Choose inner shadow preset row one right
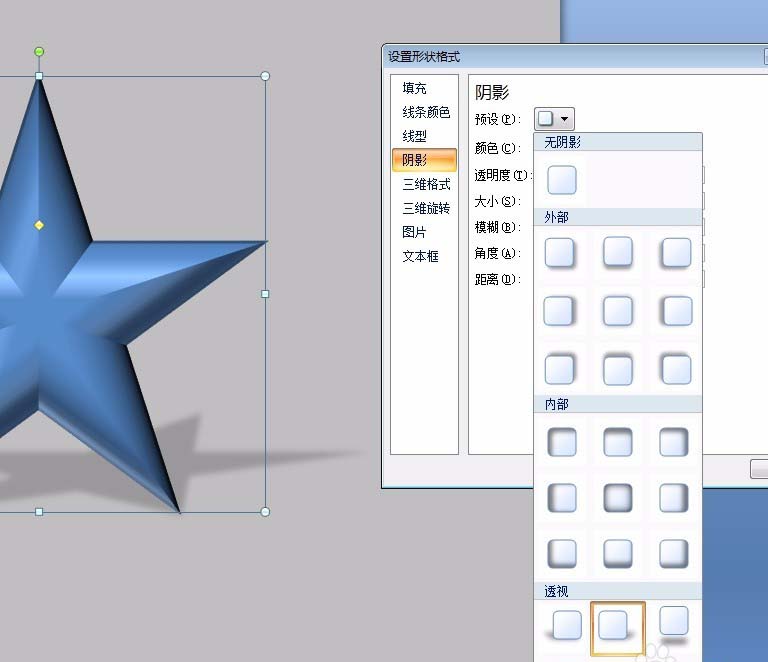The image size is (768, 662). tap(674, 442)
